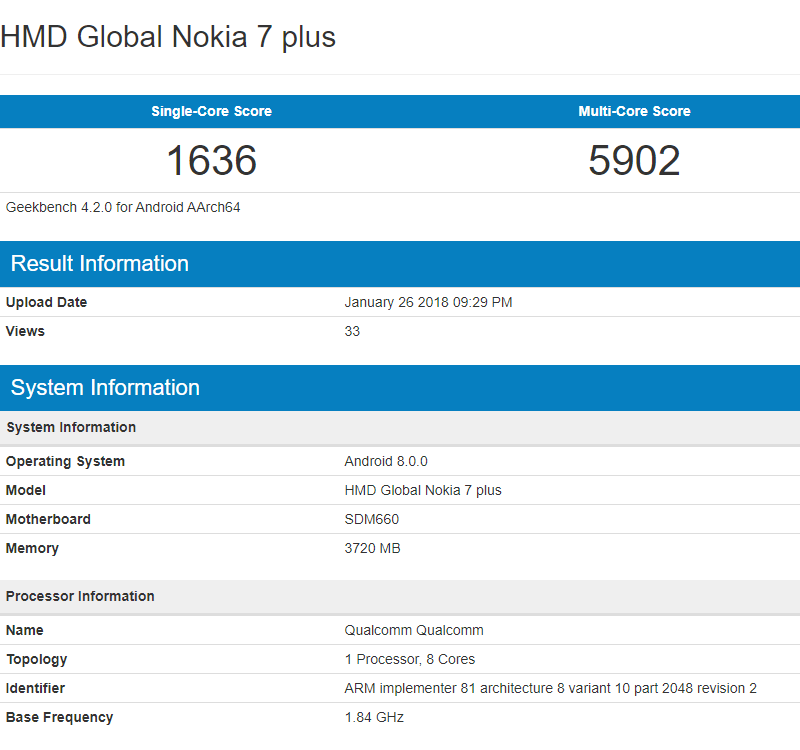Image resolution: width=800 pixels, height=750 pixels.
Task: Click the Views count value 33
Action: coord(352,331)
